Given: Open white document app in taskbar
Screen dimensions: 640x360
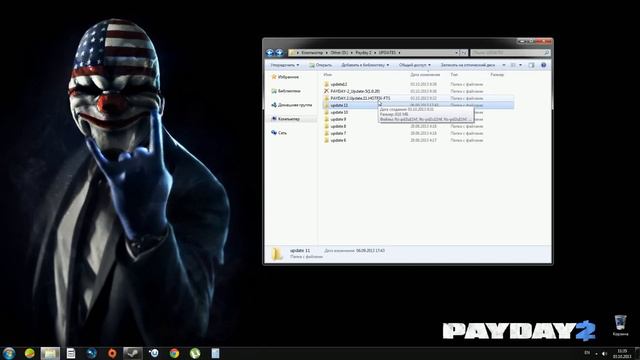Looking at the screenshot, I should [x=71, y=353].
